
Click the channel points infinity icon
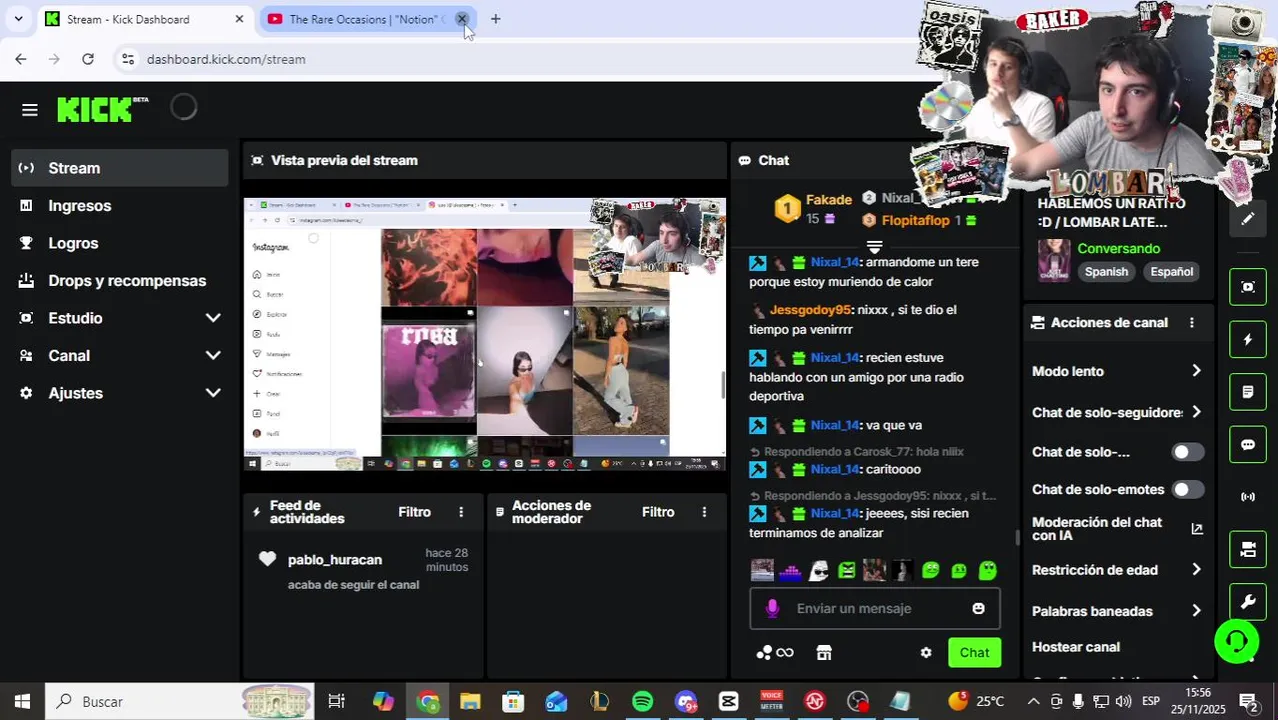coord(775,653)
